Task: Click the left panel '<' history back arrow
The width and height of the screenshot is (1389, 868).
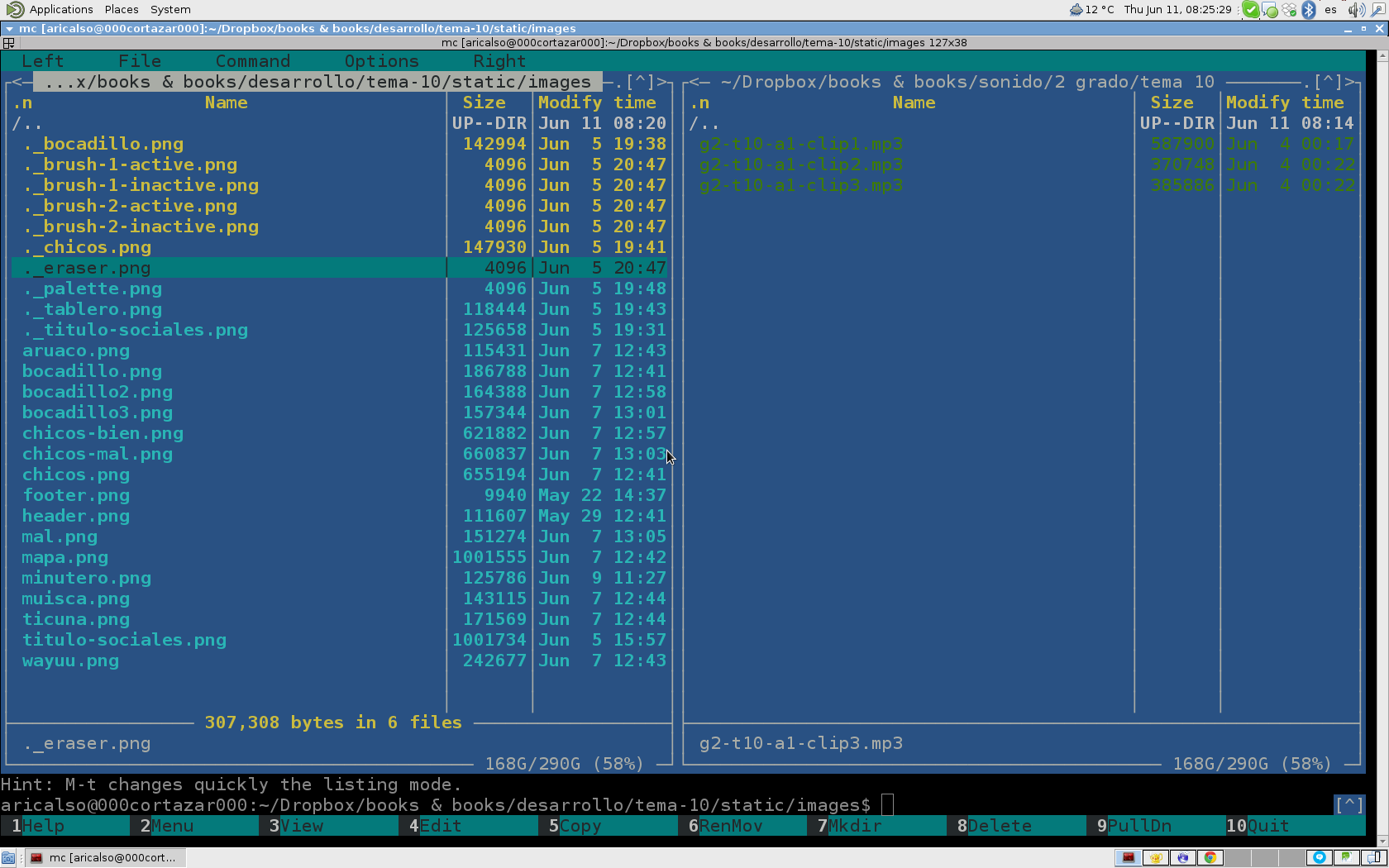Action: (17, 82)
